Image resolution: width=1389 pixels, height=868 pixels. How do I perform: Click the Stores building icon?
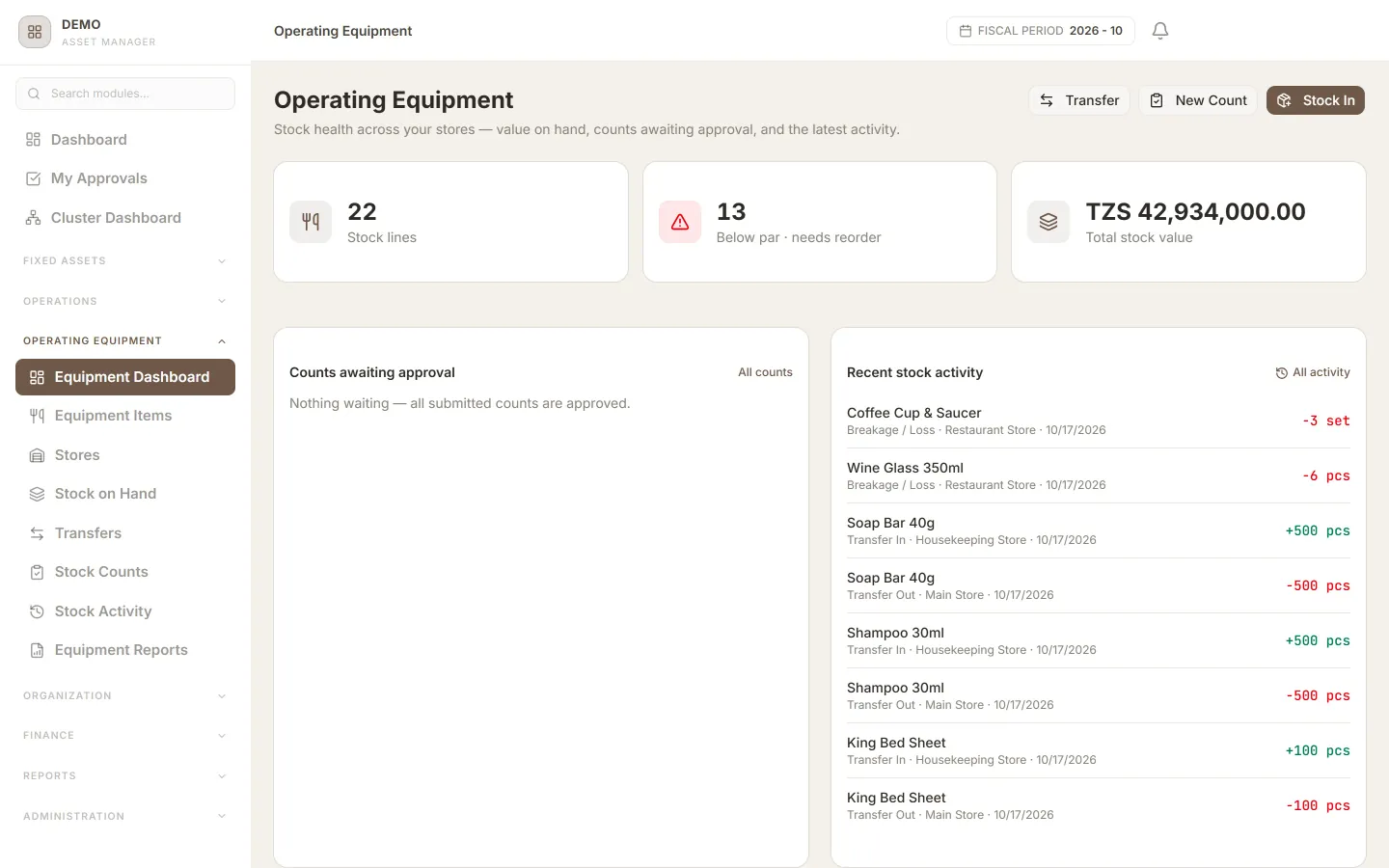[37, 455]
